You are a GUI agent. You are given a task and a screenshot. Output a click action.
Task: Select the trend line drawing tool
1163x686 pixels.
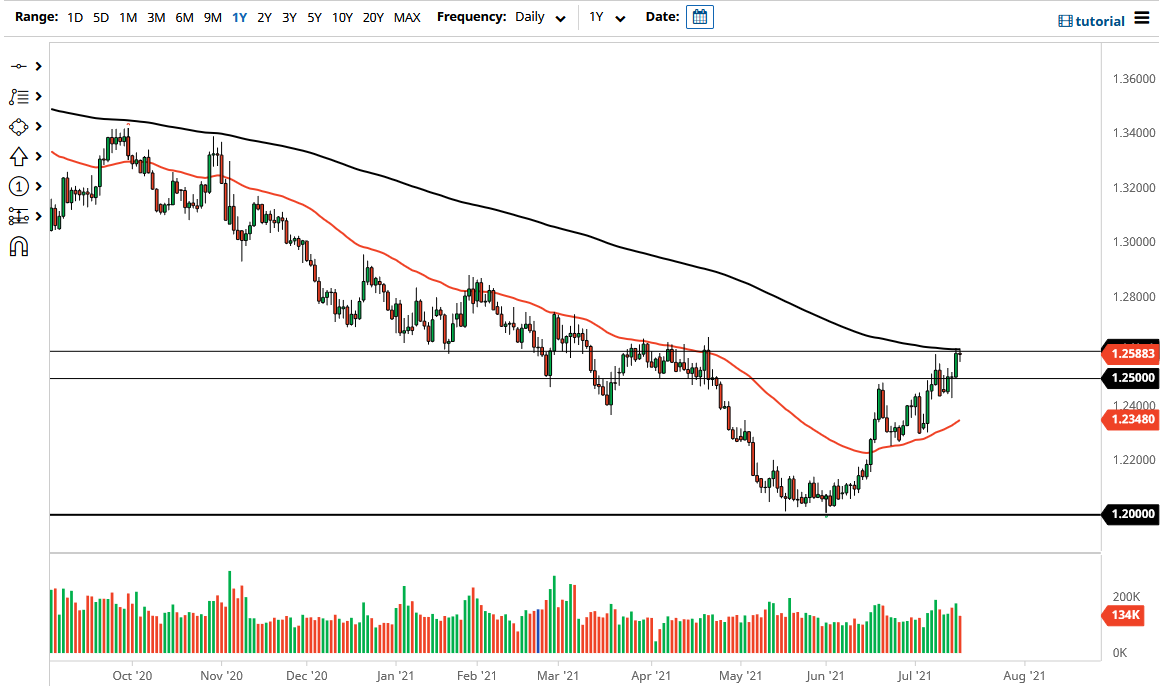pos(17,66)
